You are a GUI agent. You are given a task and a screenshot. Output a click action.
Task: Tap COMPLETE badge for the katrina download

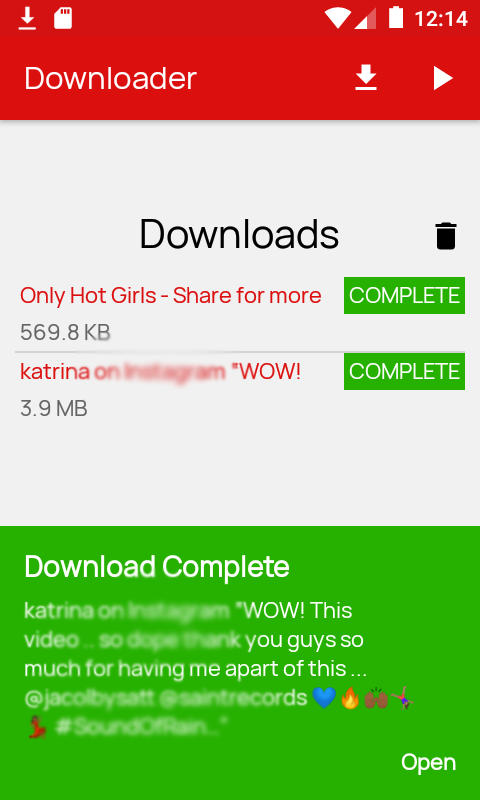pyautogui.click(x=404, y=371)
